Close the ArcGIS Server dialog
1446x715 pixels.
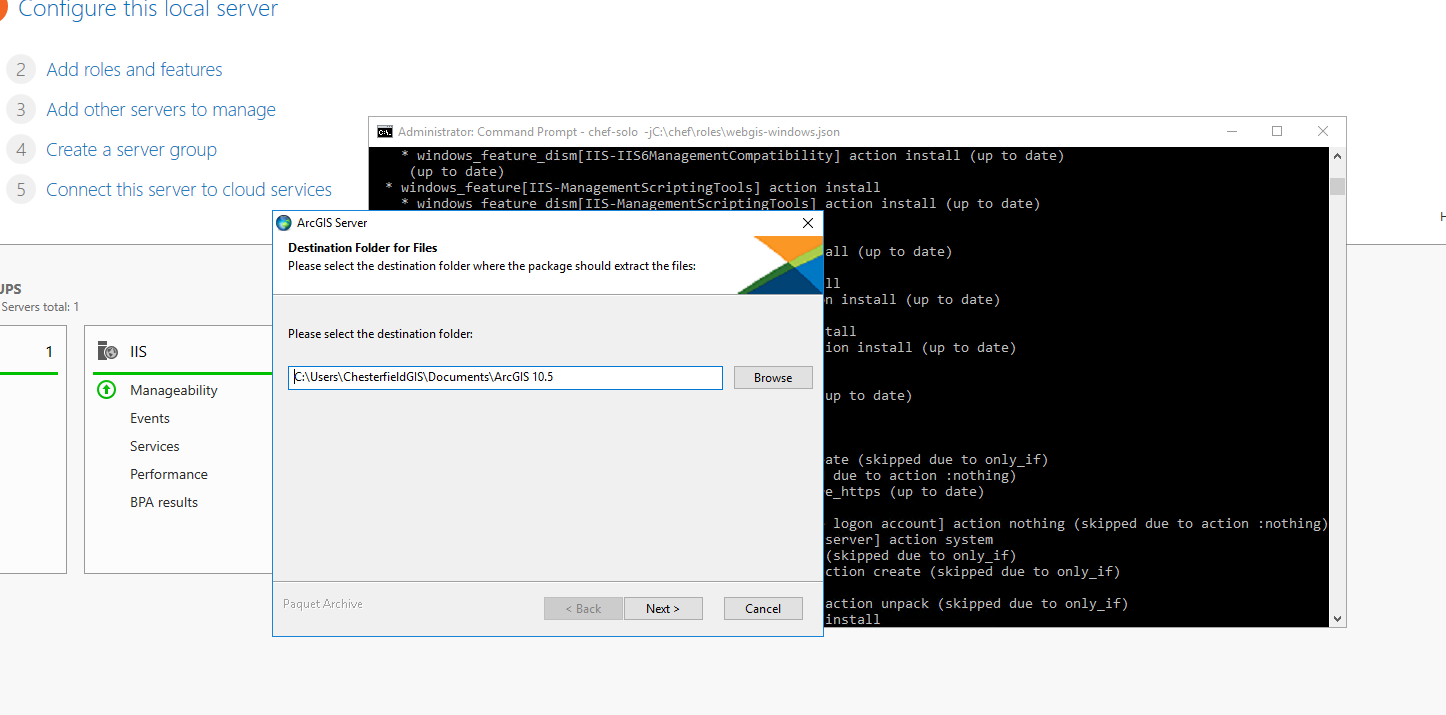point(808,223)
